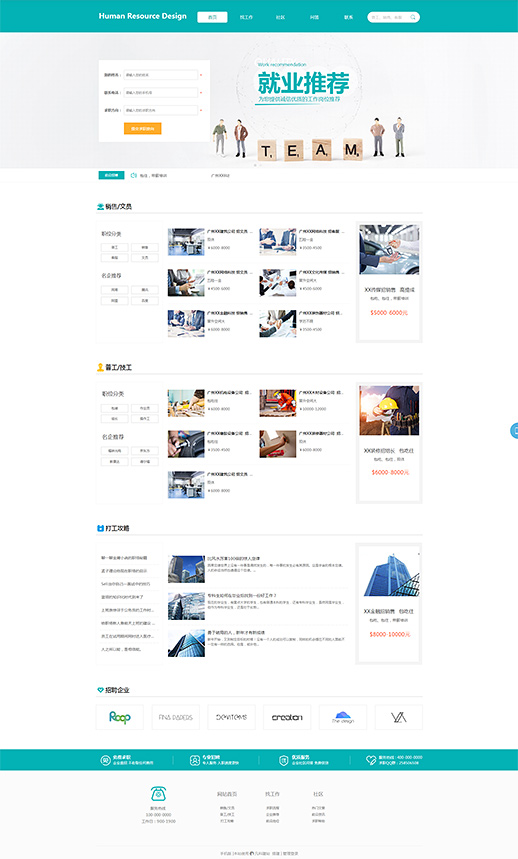This screenshot has height=859, width=518.
Task: Open the creaton company logo thumbnail
Action: point(287,717)
